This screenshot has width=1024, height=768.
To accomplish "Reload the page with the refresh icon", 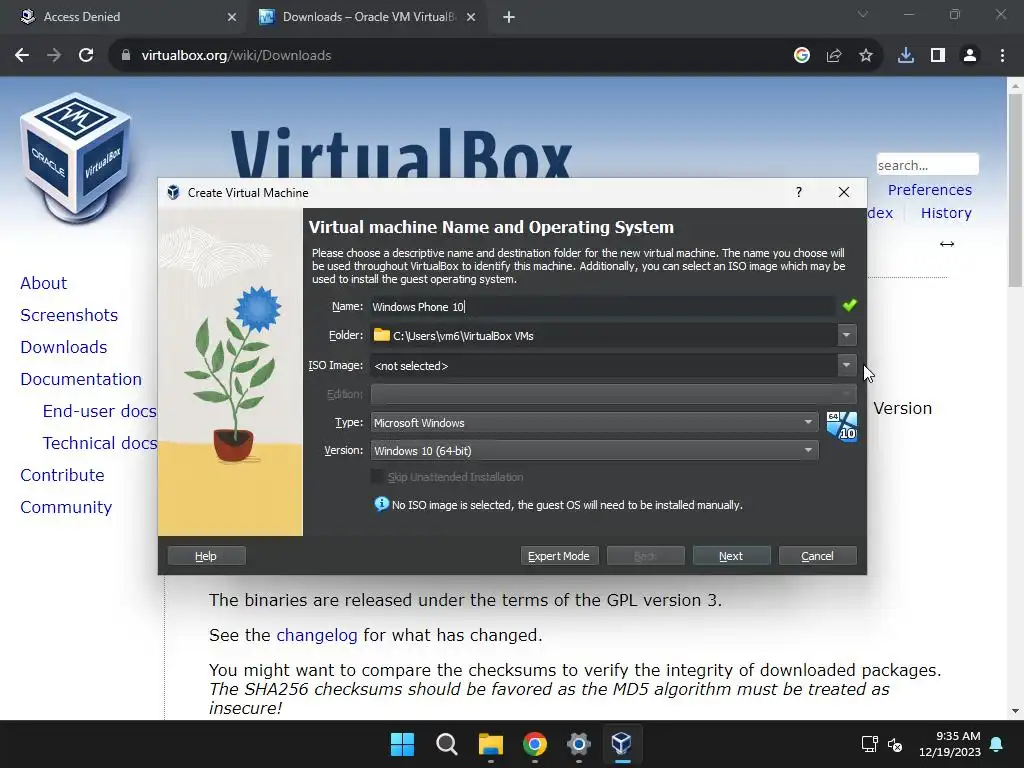I will coord(86,56).
